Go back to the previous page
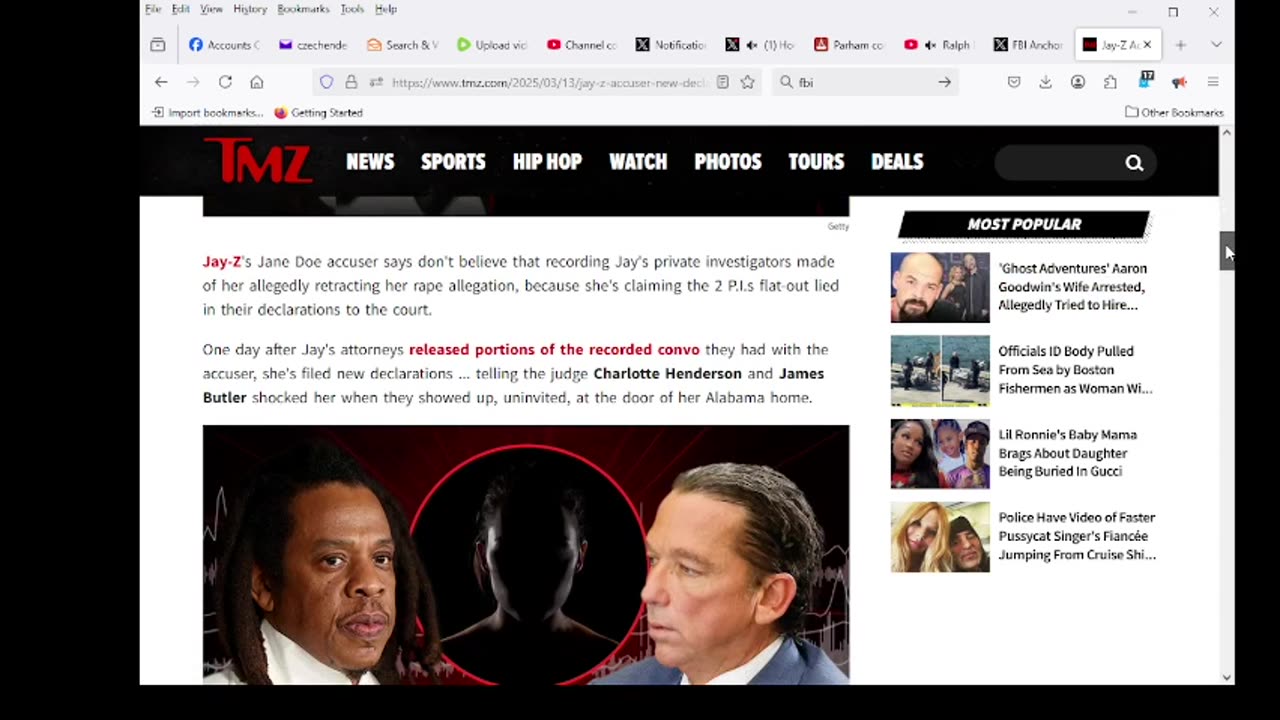The width and height of the screenshot is (1280, 720). pyautogui.click(x=161, y=82)
